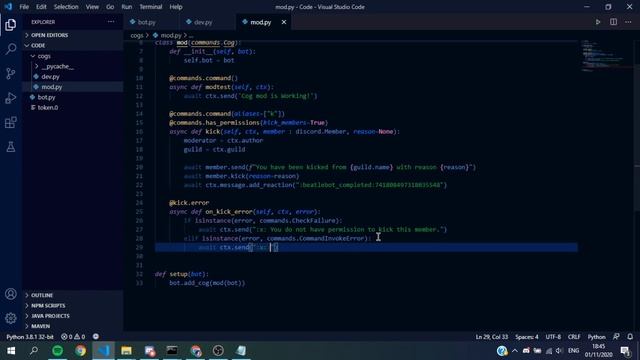Screen dimensions: 640x360
Task: Click the ENG input language indicator
Action: 573,351
